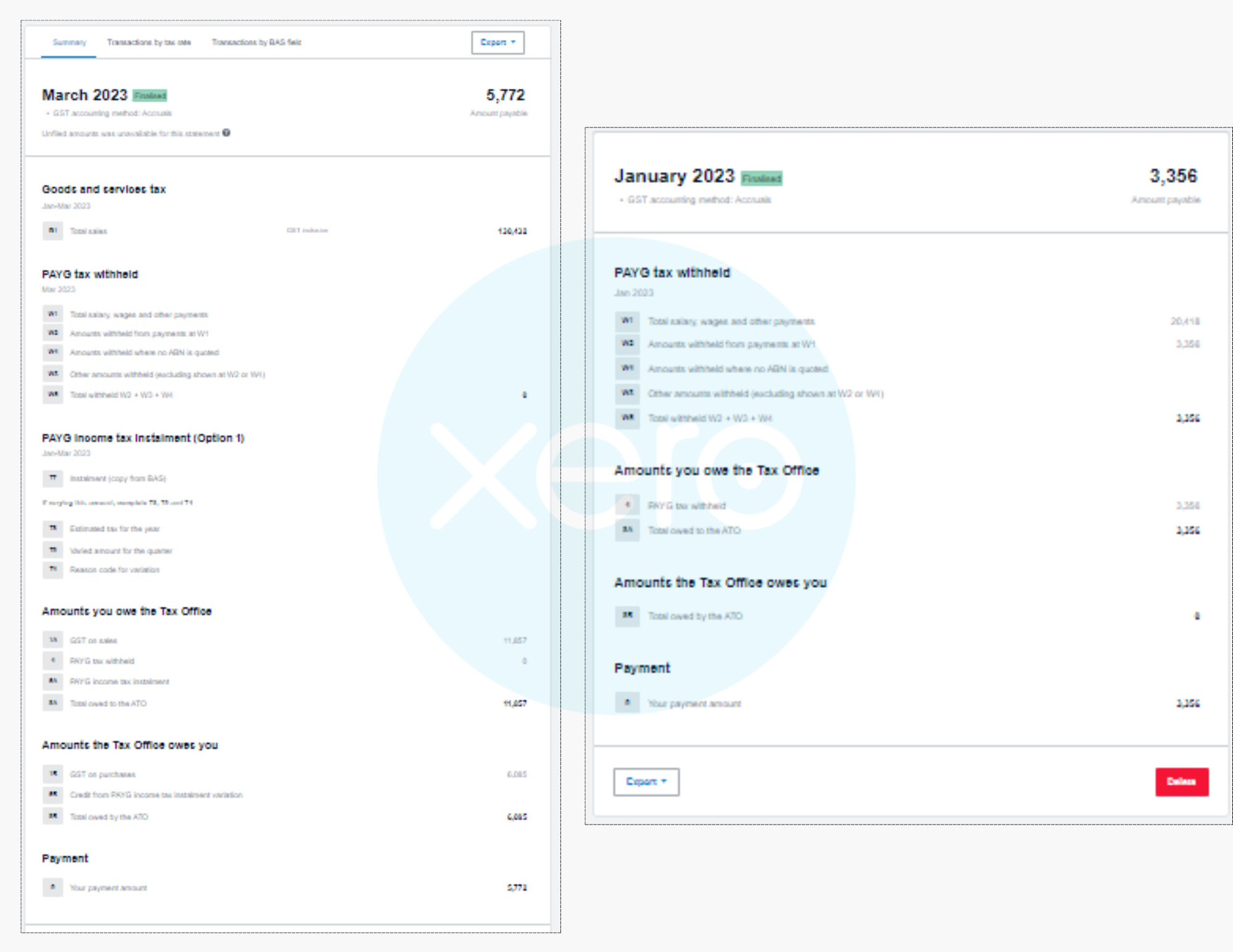
Task: Click the W2 badge in the January statement
Action: click(x=627, y=343)
